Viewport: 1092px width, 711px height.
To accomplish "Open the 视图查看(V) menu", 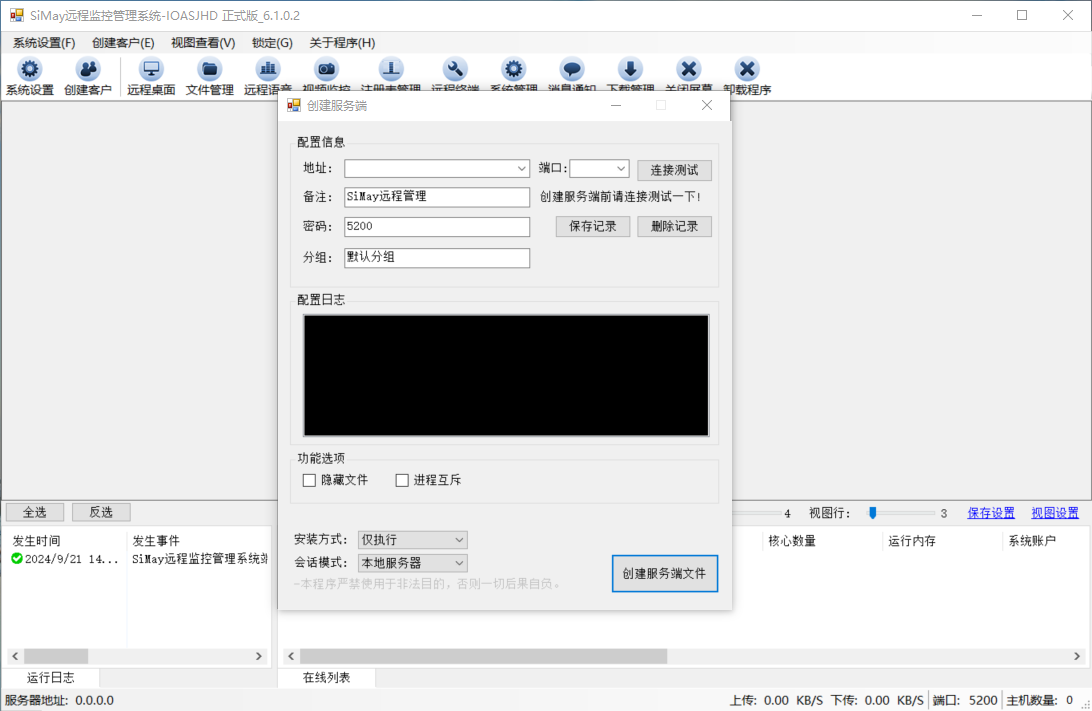I will click(203, 43).
